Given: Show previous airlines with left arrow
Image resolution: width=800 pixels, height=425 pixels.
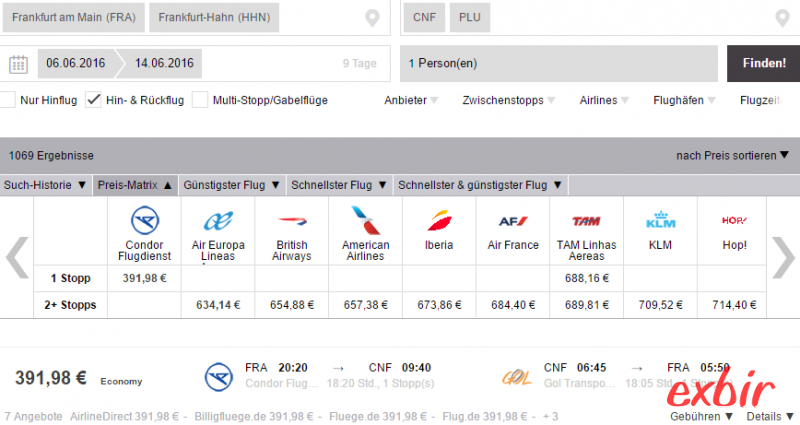Looking at the screenshot, I should coord(17,258).
